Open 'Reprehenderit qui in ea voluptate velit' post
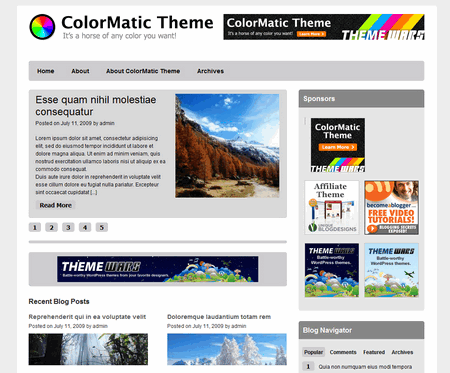The width and height of the screenshot is (450, 373). pyautogui.click(x=87, y=317)
